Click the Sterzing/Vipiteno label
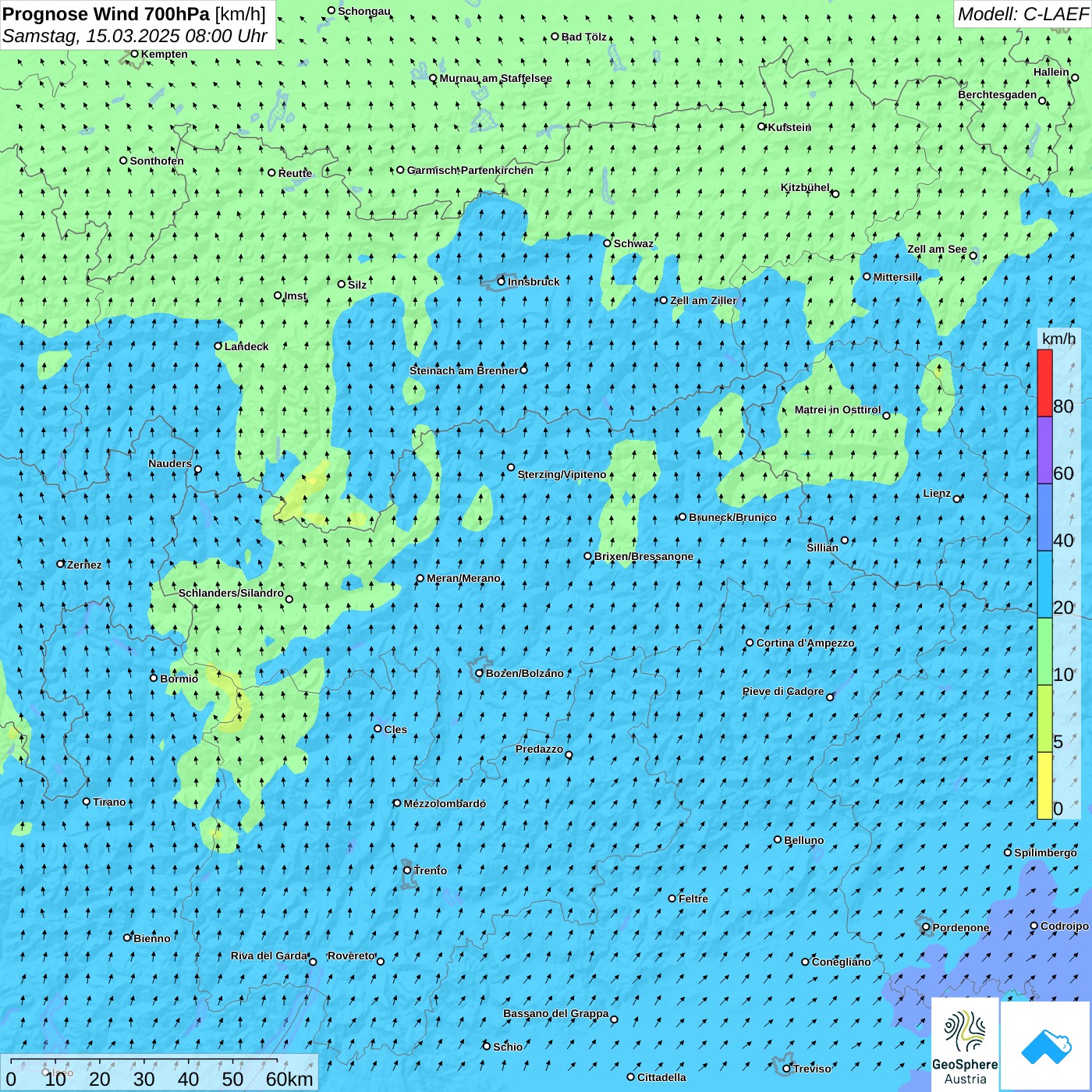This screenshot has width=1092, height=1092. 562,474
